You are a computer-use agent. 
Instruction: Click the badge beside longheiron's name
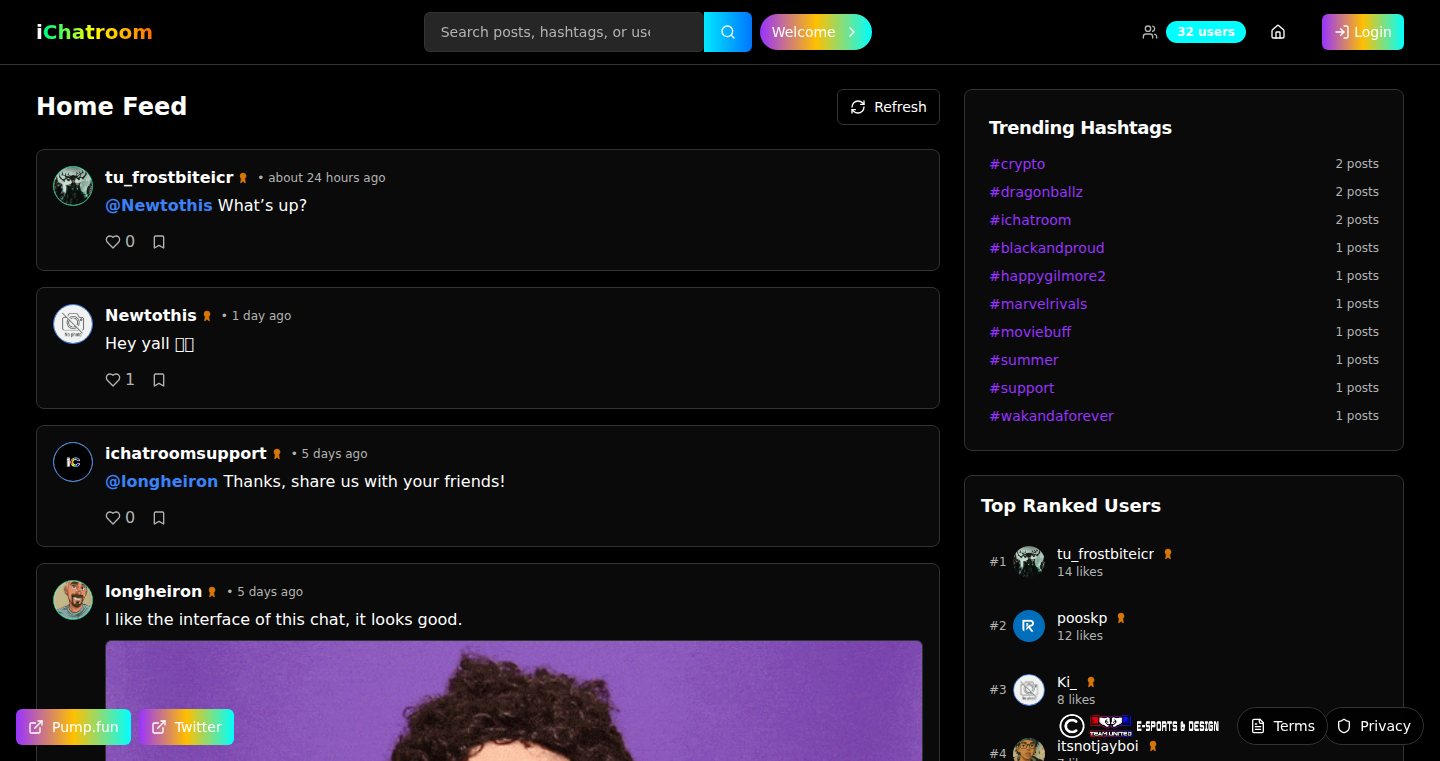[x=212, y=592]
